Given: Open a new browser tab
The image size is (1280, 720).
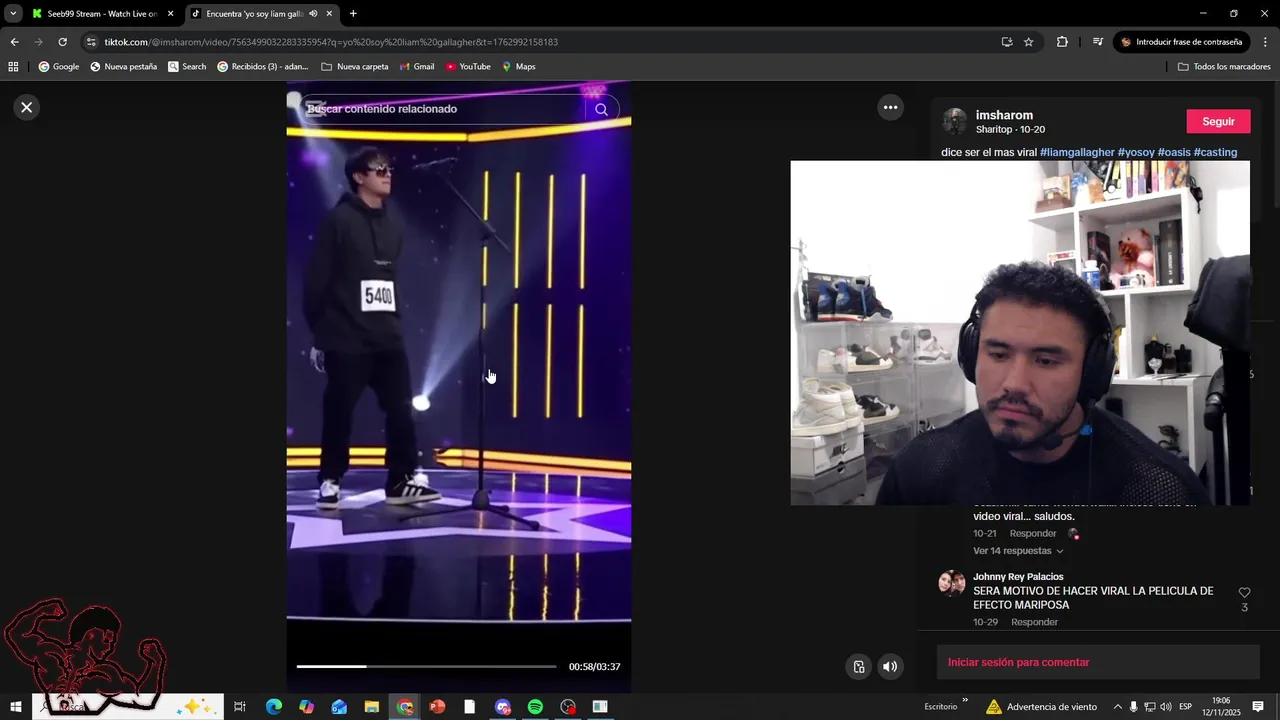Looking at the screenshot, I should click(353, 14).
